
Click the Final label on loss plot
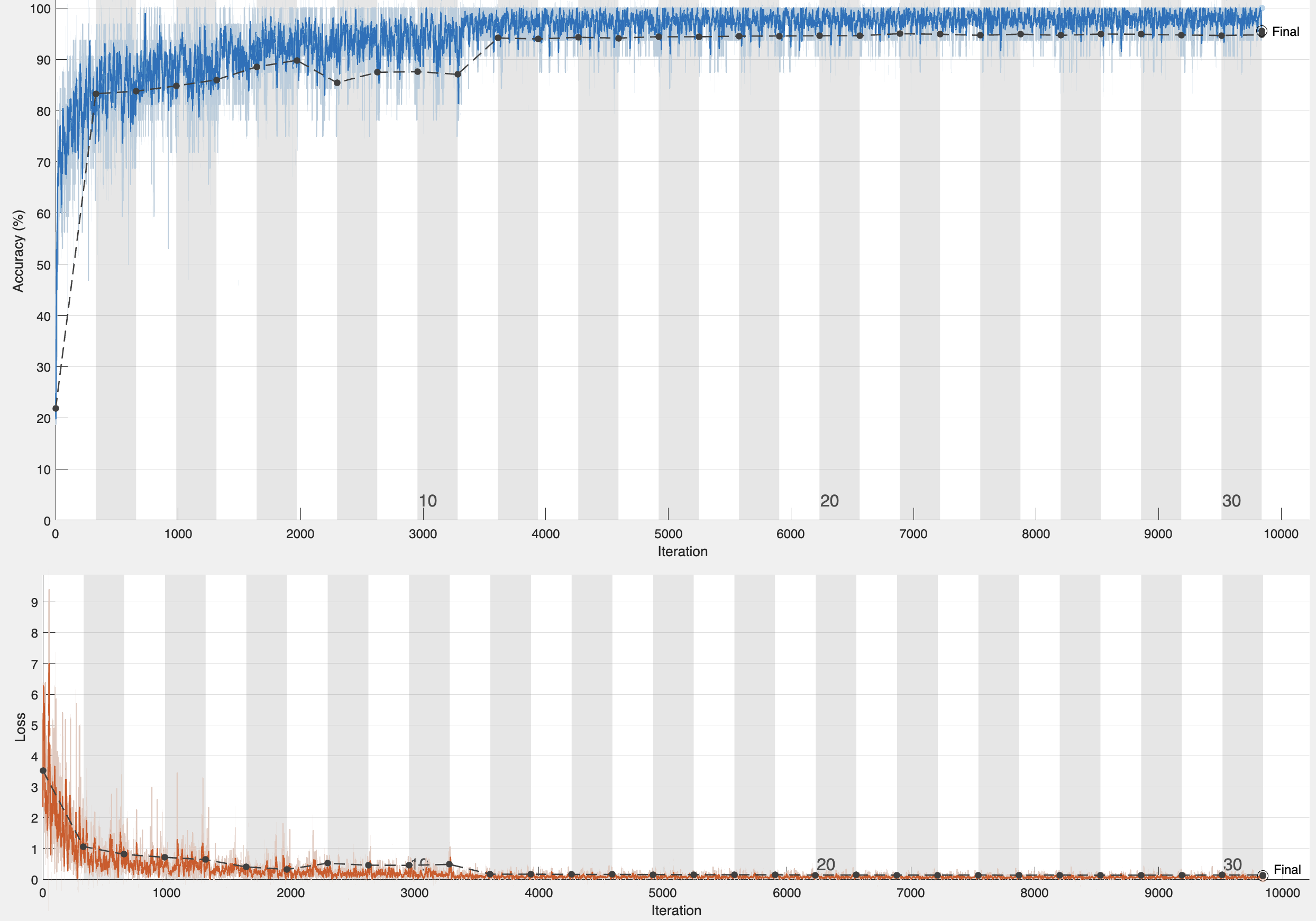pyautogui.click(x=1287, y=869)
